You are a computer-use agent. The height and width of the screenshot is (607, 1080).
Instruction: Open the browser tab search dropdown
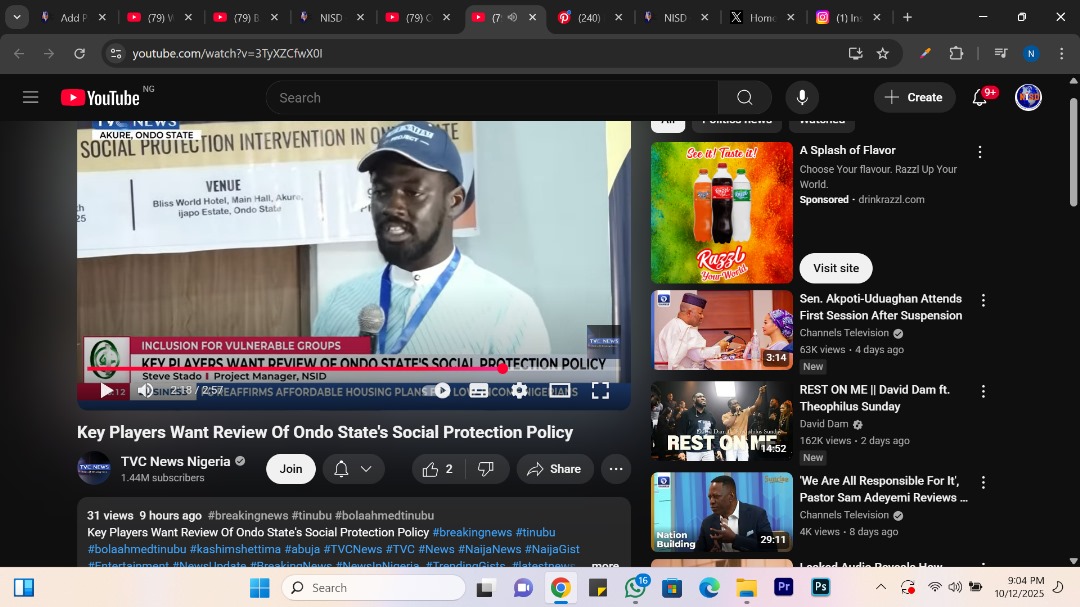pyautogui.click(x=17, y=17)
